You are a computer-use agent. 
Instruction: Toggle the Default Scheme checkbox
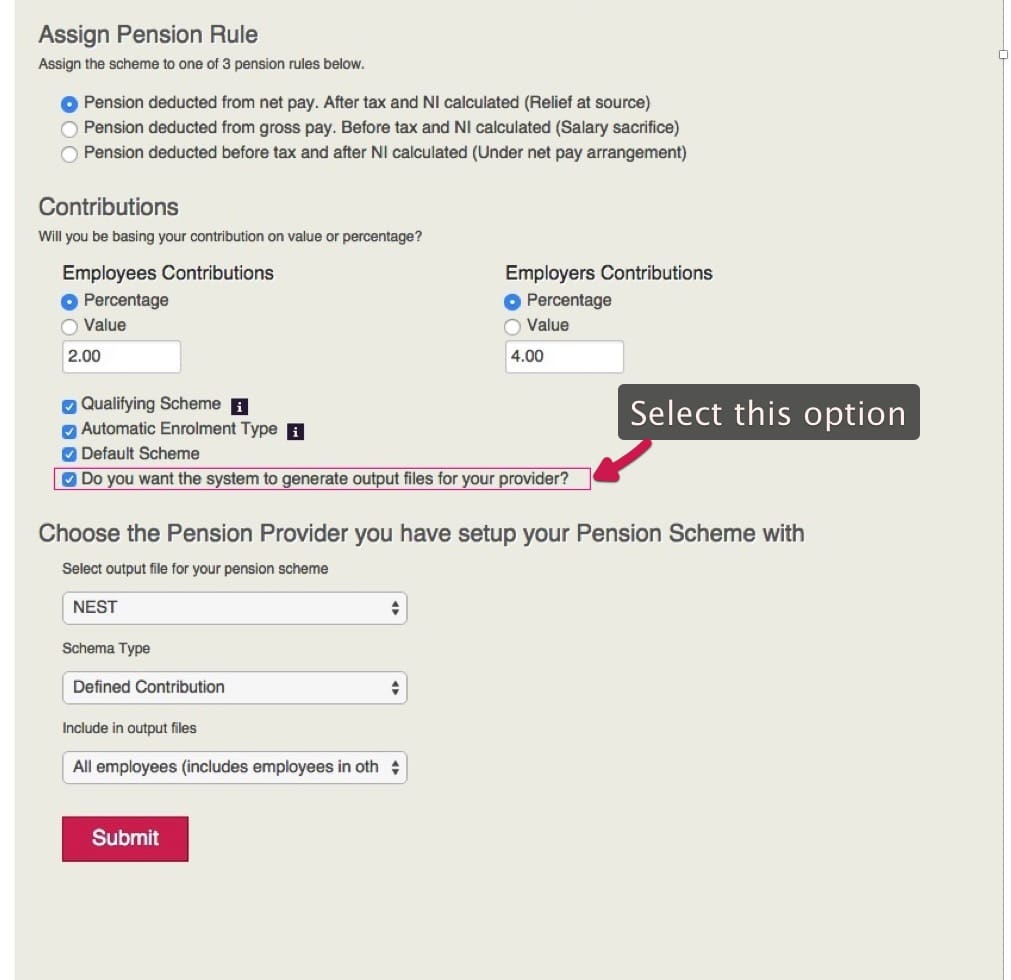69,455
